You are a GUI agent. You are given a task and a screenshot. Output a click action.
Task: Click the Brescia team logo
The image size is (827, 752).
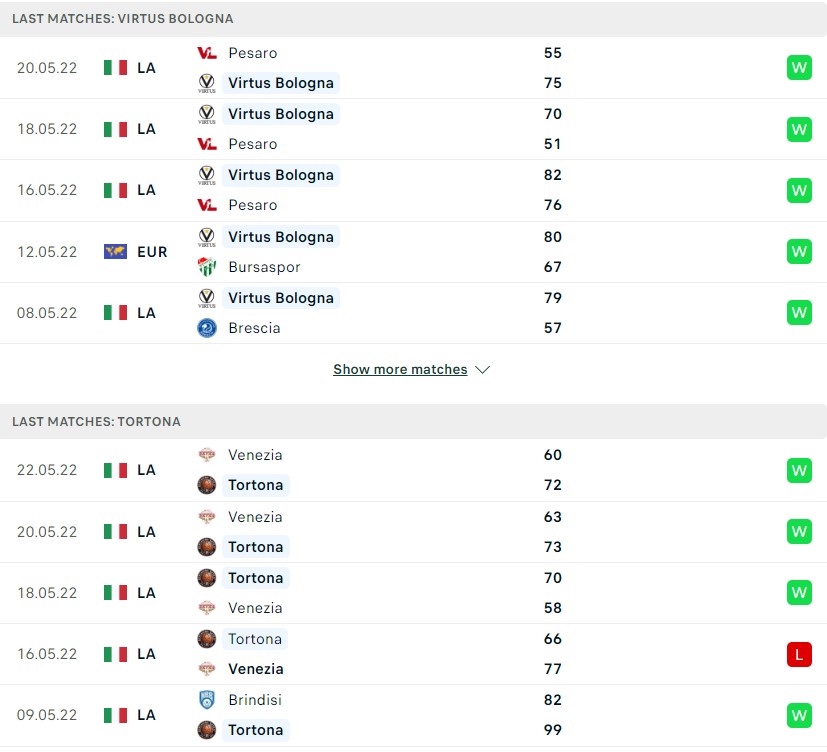[207, 328]
